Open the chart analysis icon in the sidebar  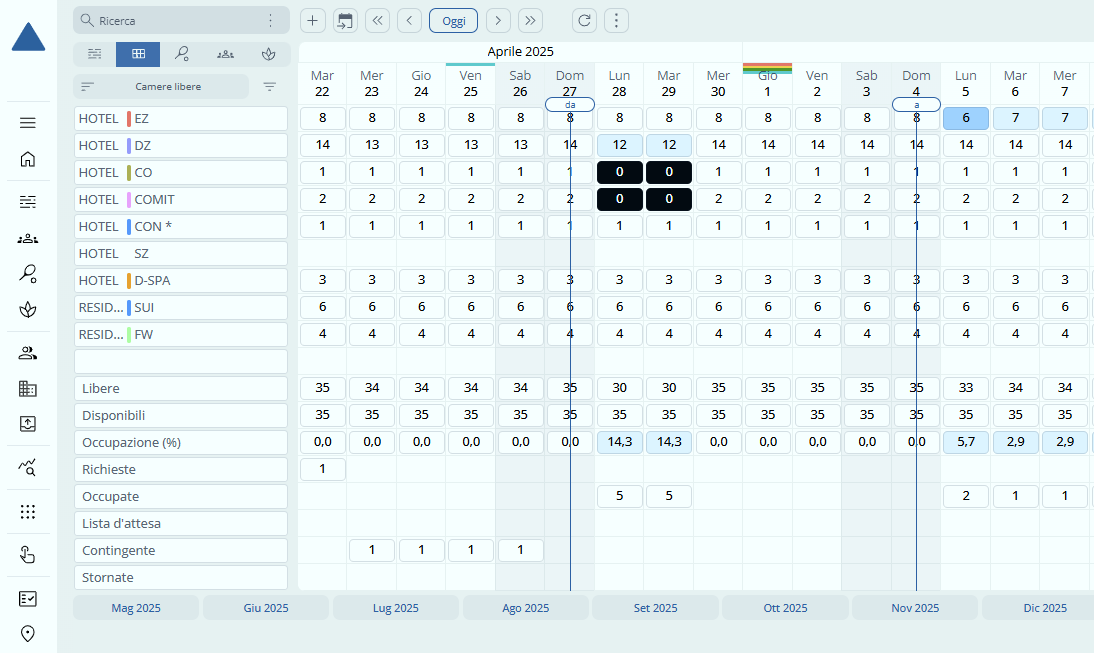[x=28, y=466]
